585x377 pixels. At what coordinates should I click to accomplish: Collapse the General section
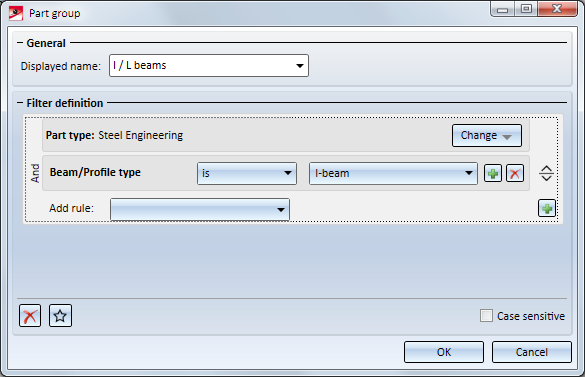click(20, 43)
